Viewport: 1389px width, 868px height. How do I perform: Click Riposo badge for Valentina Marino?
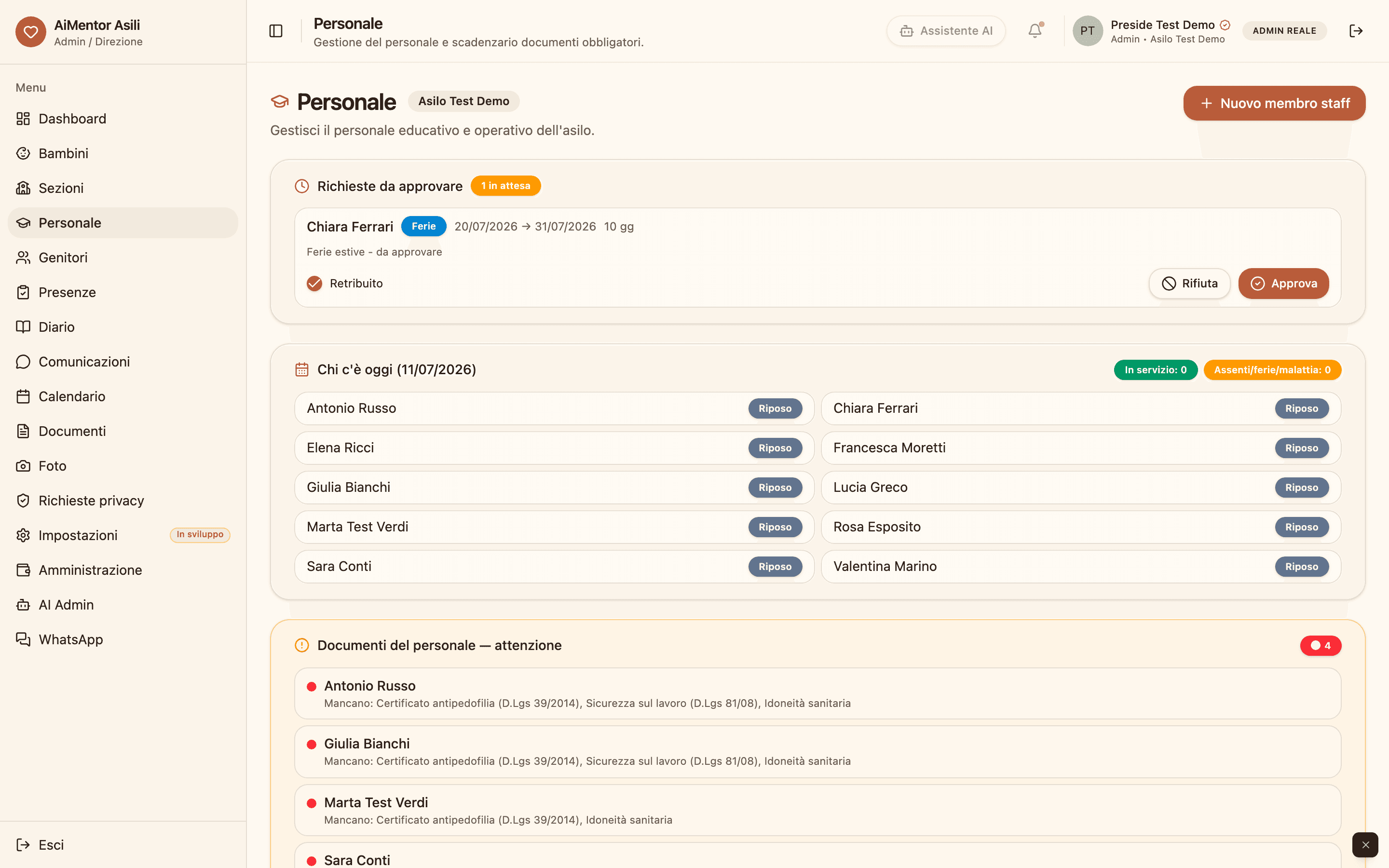(1302, 567)
